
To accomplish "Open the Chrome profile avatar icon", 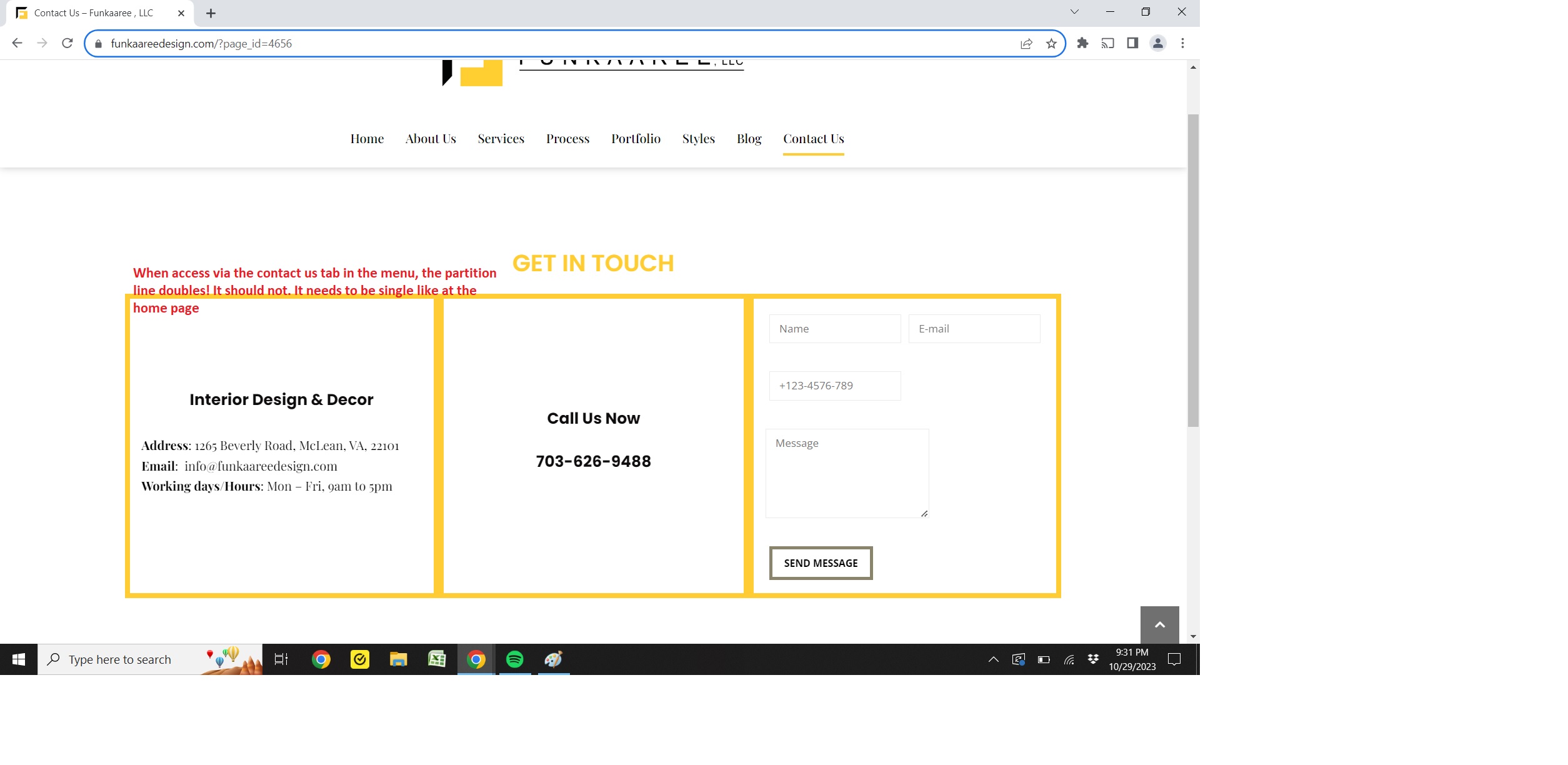I will point(1157,43).
